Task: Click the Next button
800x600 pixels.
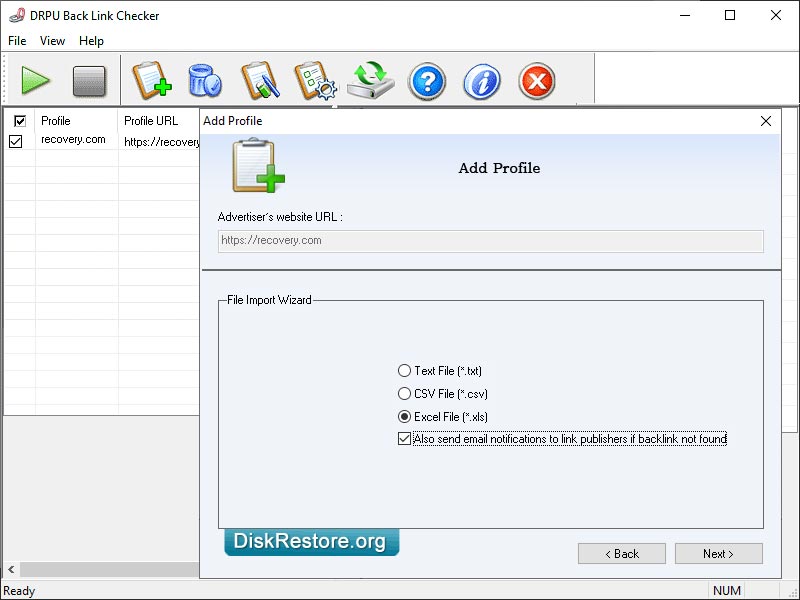Action: [x=718, y=554]
